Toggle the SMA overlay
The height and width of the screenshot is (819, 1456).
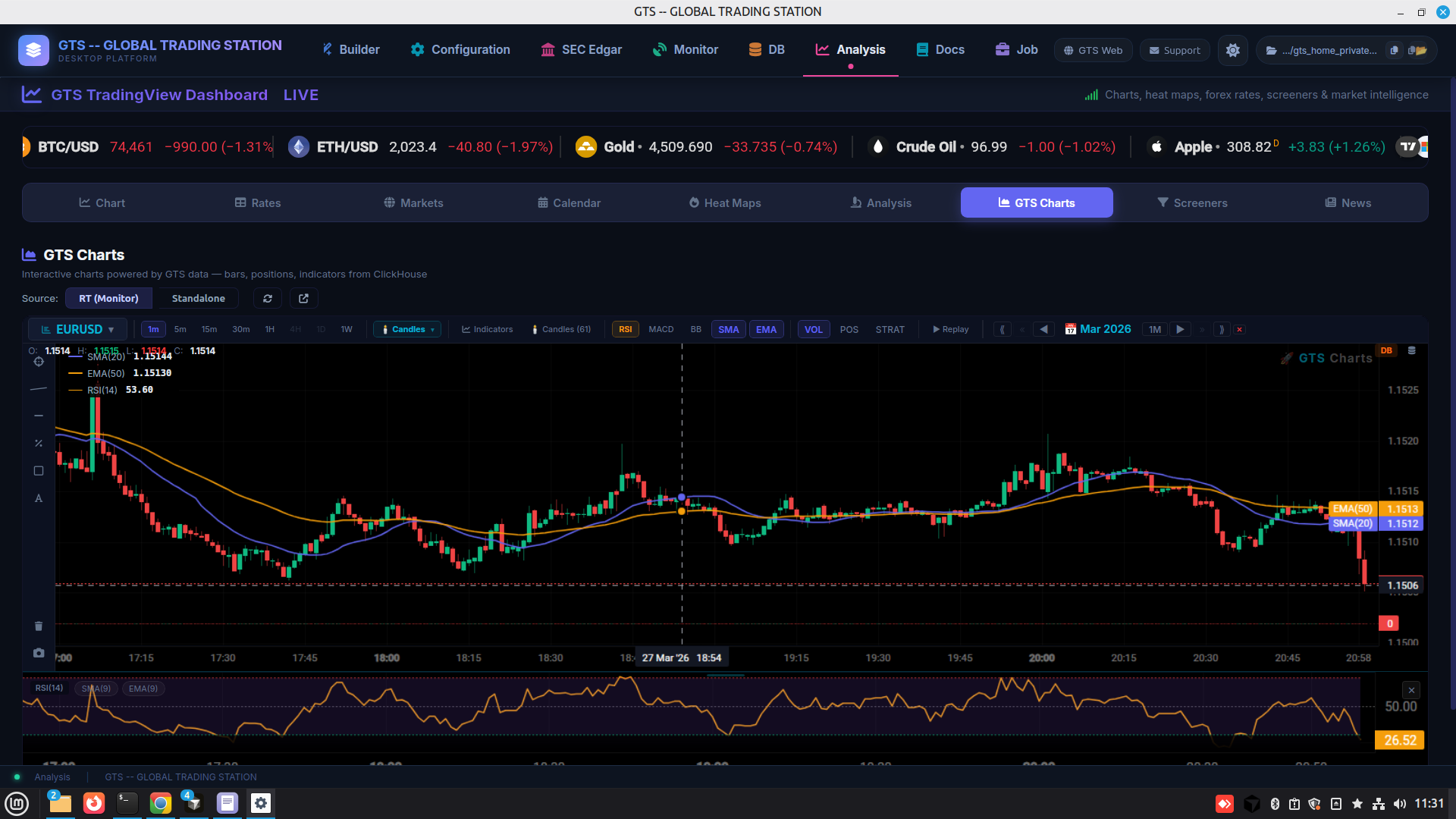click(729, 329)
